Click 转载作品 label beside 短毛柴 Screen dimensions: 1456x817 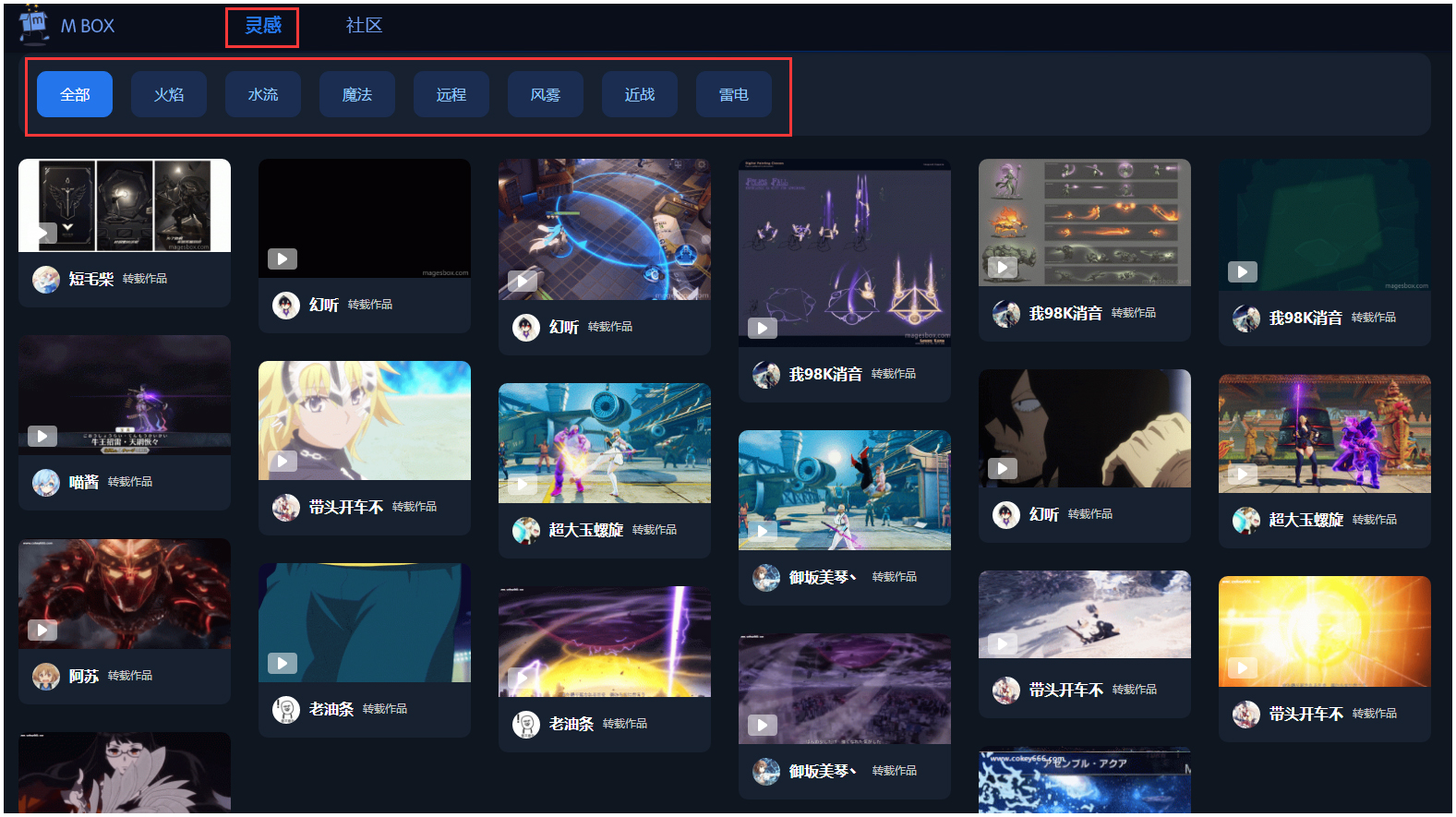click(145, 279)
